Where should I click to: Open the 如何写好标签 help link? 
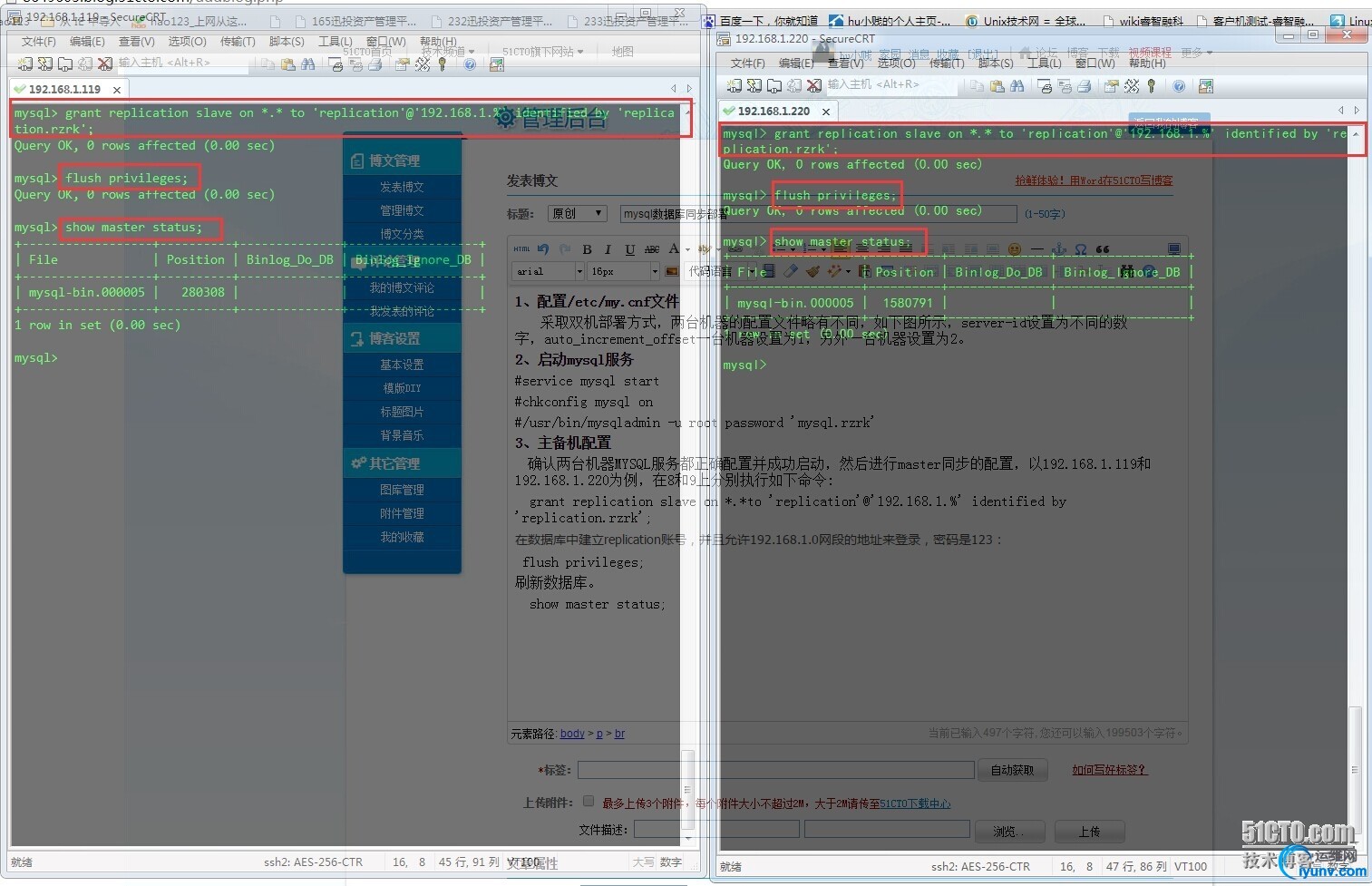[1108, 770]
